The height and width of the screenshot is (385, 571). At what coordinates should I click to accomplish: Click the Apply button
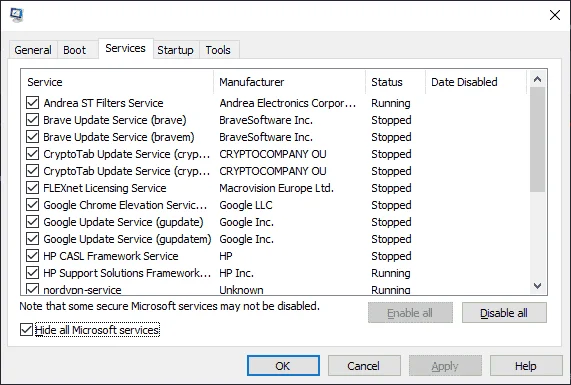tap(445, 366)
